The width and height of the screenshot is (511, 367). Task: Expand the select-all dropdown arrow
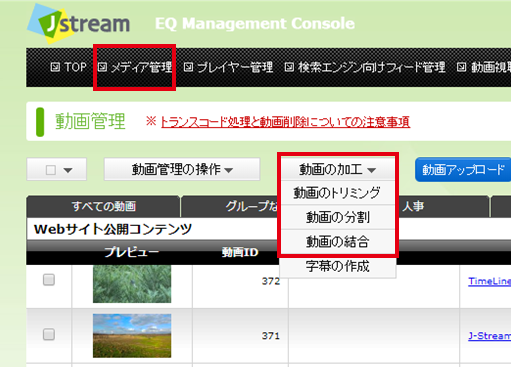coord(68,170)
